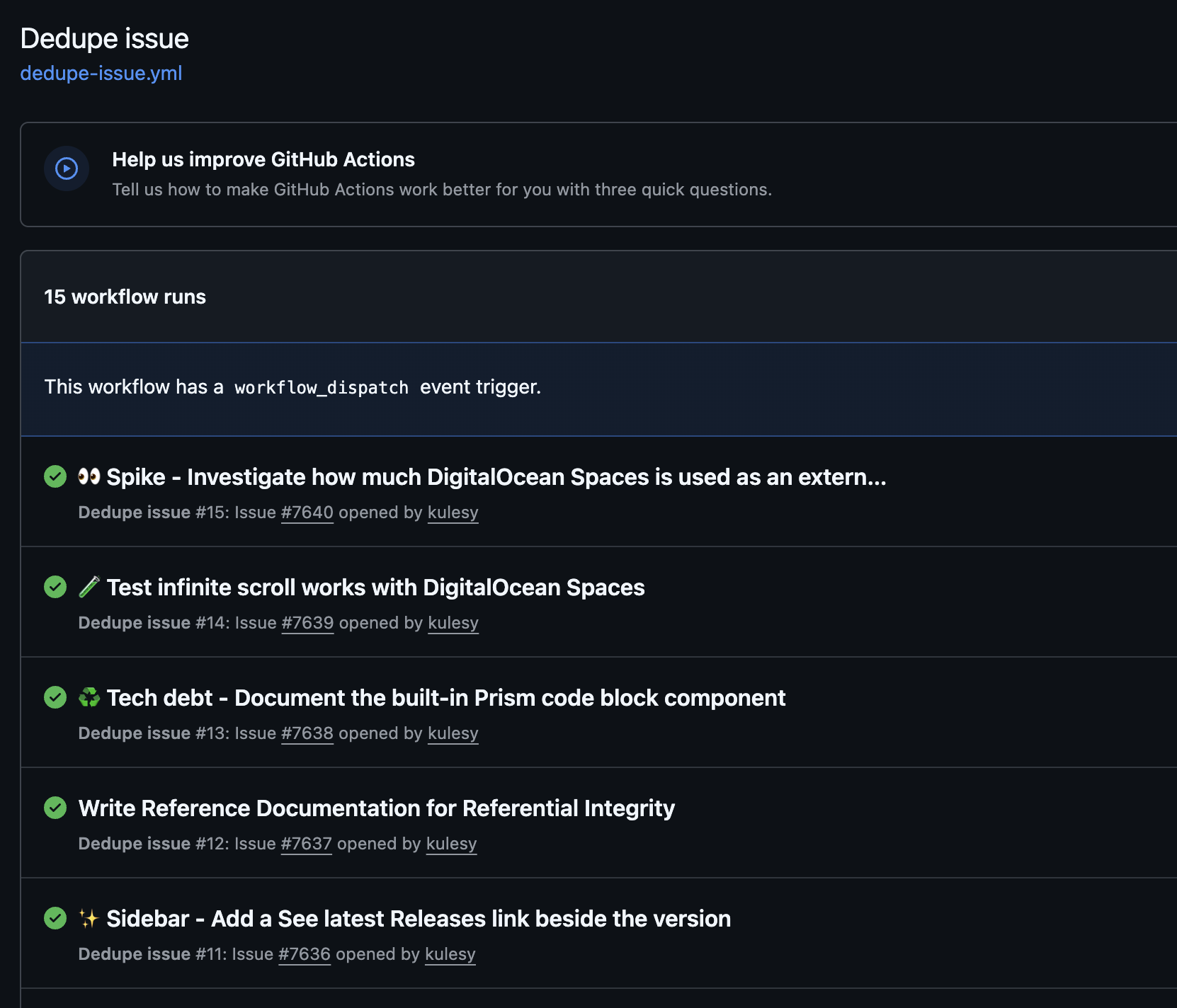Click the success check icon for the Spike run
The width and height of the screenshot is (1177, 1008).
point(55,476)
